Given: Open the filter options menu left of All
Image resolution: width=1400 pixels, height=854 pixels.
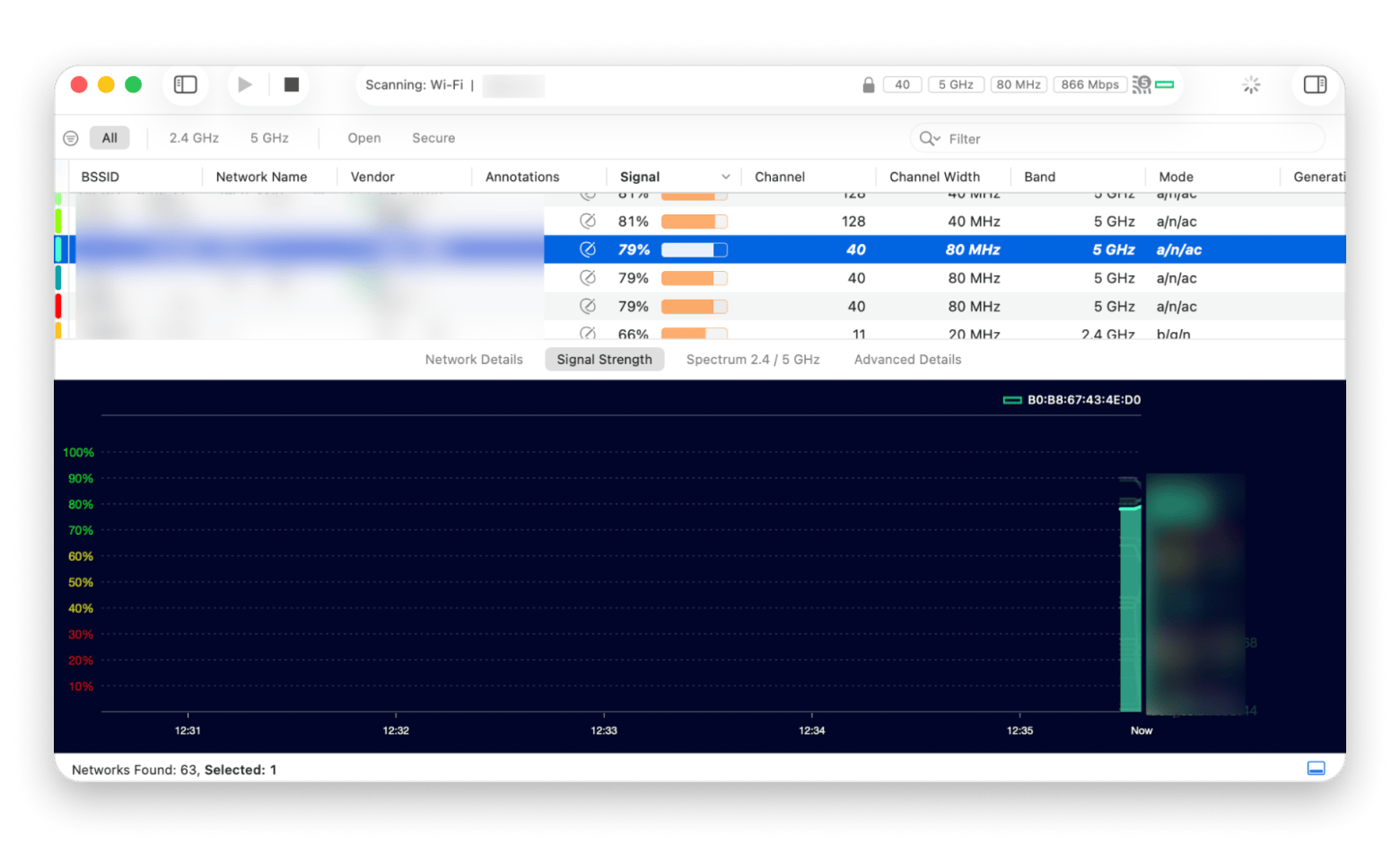Looking at the screenshot, I should pyautogui.click(x=70, y=137).
